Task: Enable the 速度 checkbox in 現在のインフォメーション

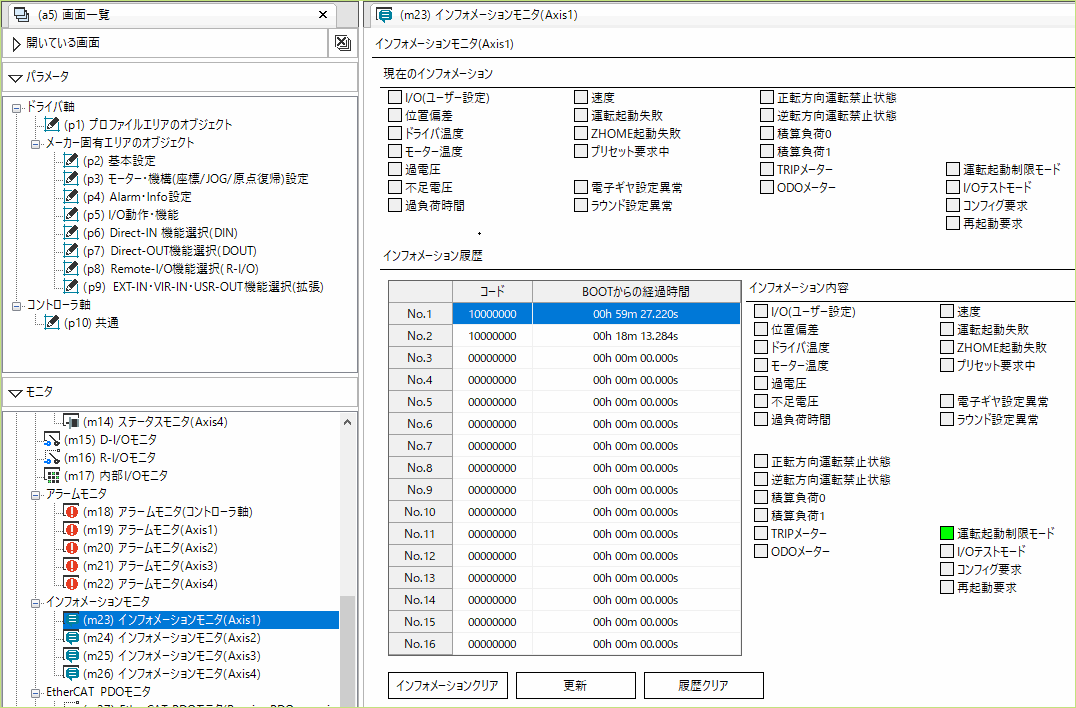Action: 581,97
